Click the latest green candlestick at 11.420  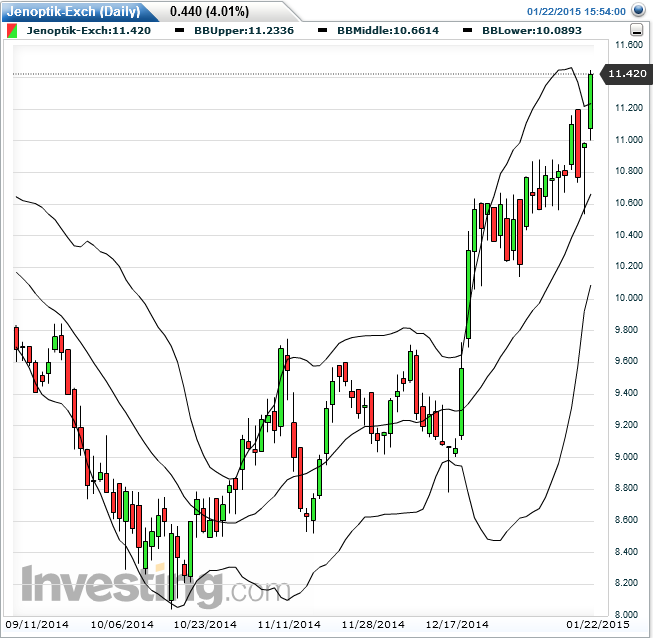click(591, 101)
